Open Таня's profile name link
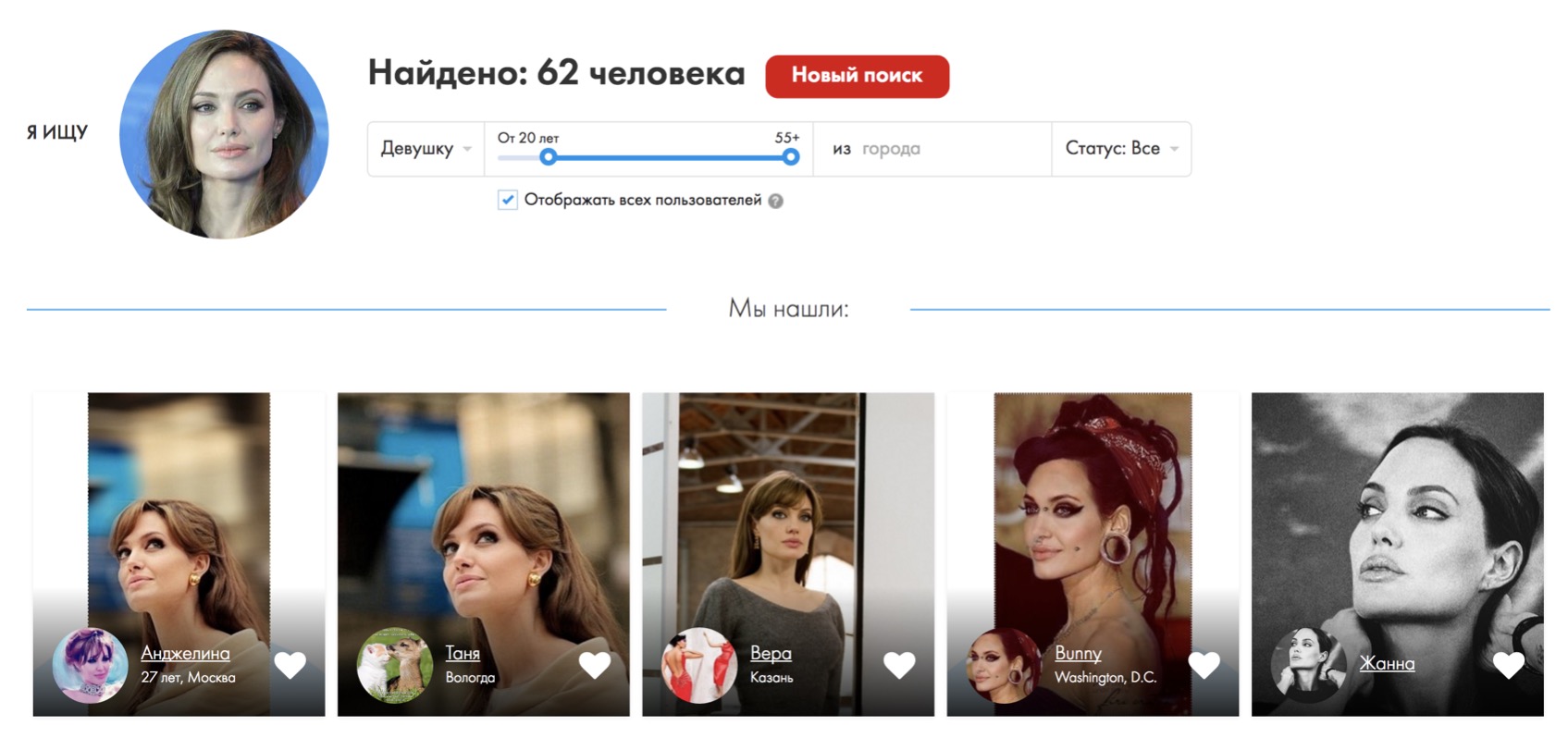This screenshot has height=738, width=1568. [463, 653]
